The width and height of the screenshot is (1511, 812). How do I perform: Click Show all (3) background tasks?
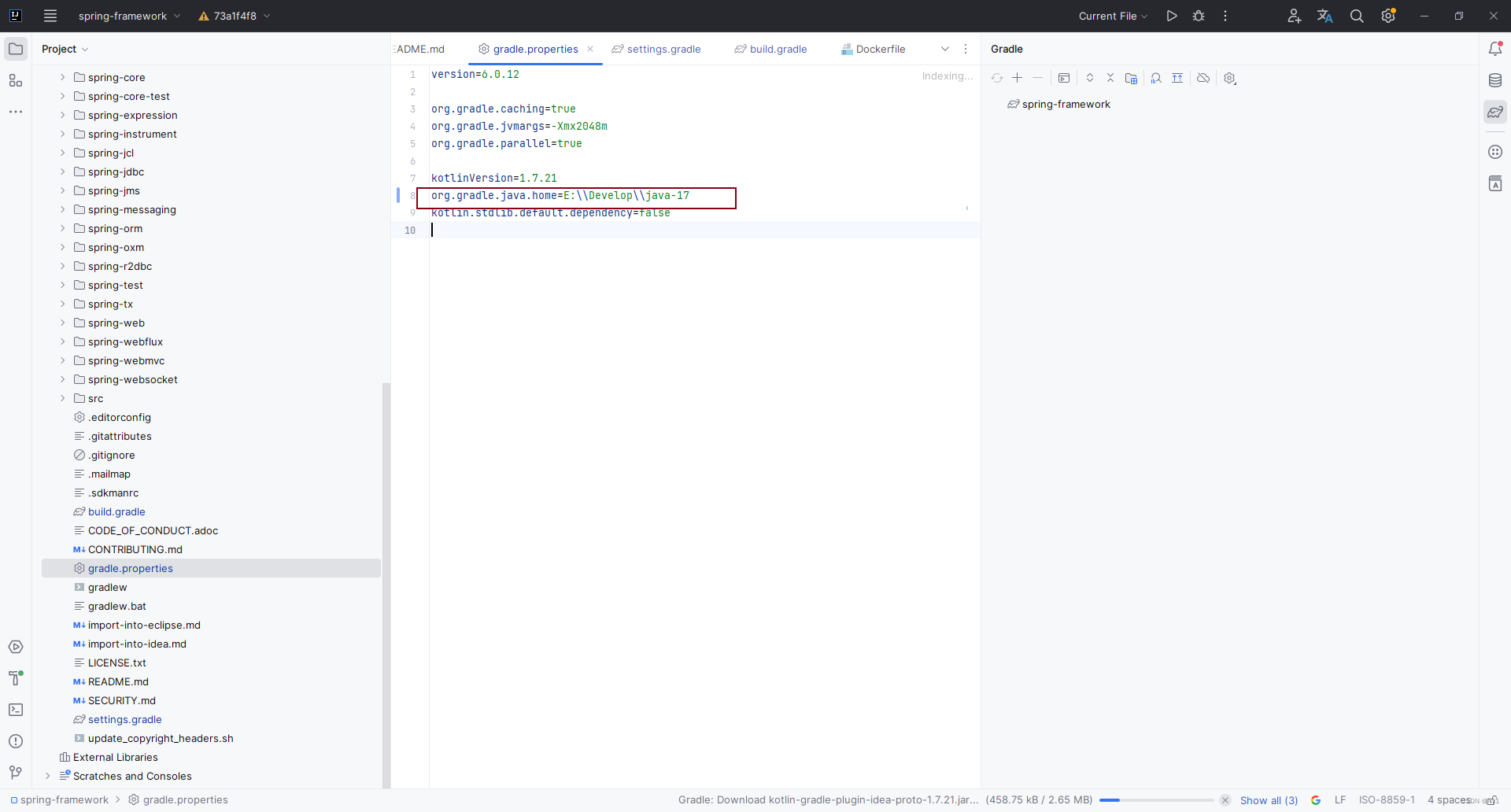(x=1269, y=800)
